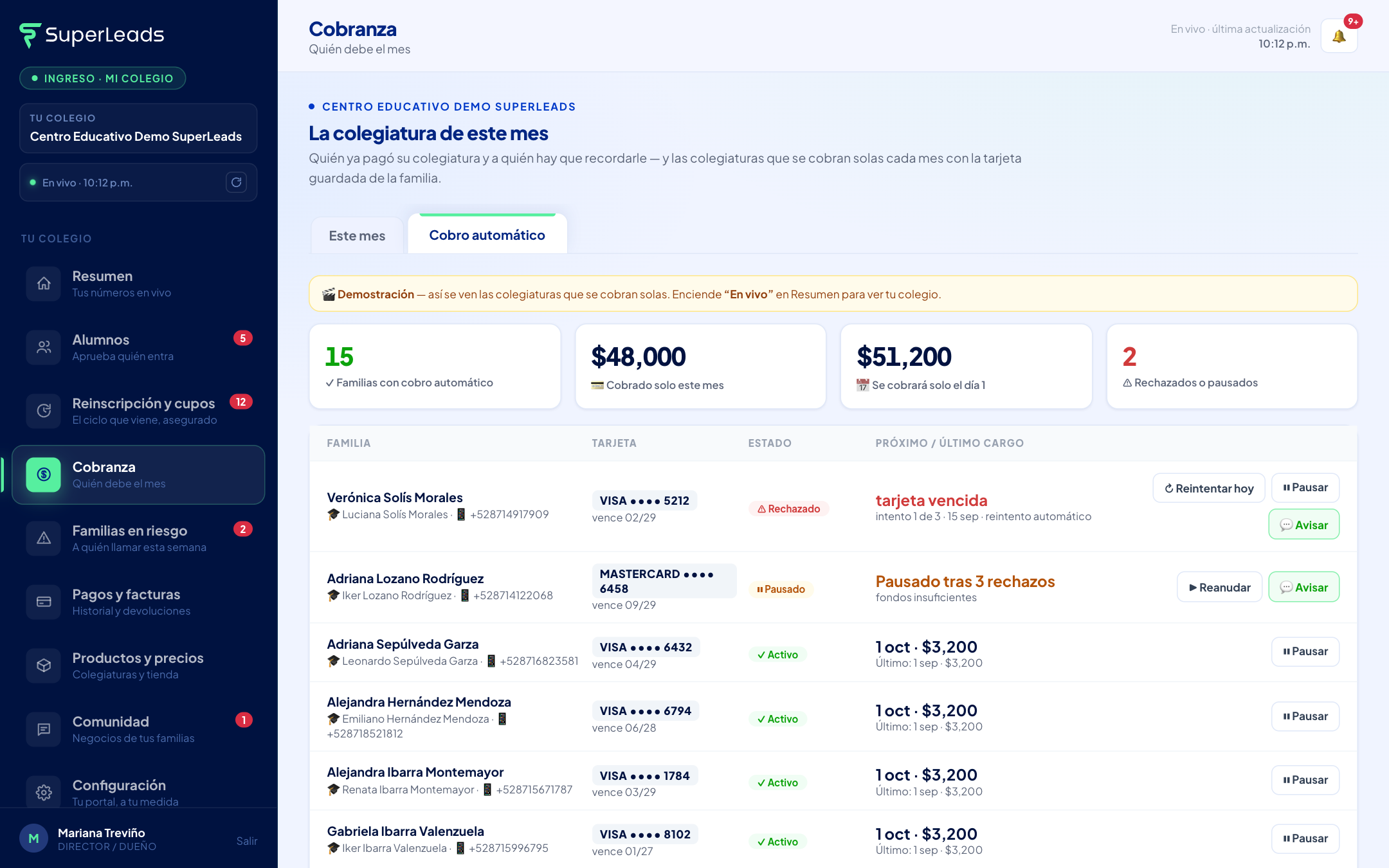The height and width of the screenshot is (868, 1389).
Task: Click the $51,200 Se cobrará solo card
Action: 966,366
